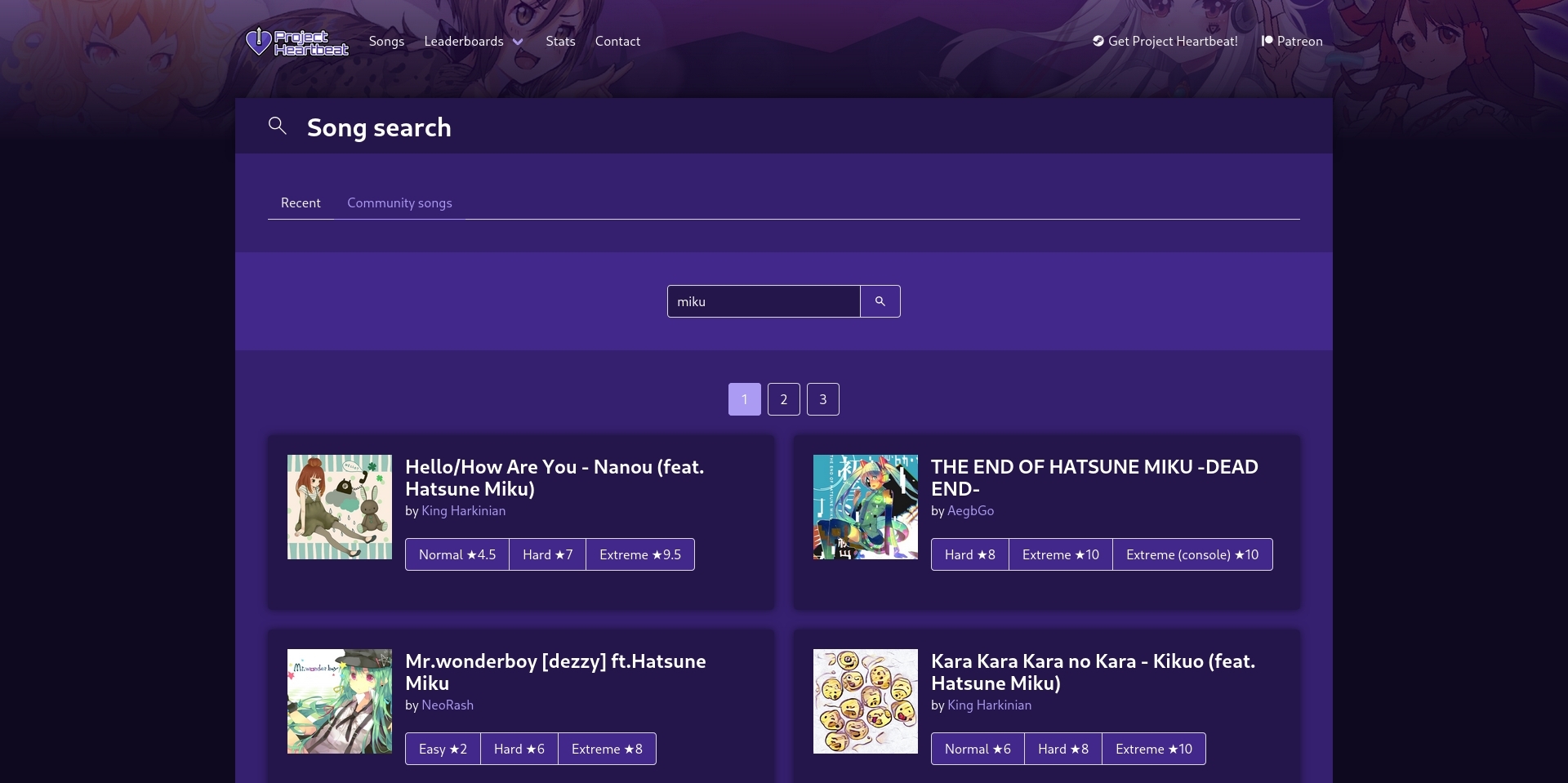Go to results page 2

click(784, 399)
